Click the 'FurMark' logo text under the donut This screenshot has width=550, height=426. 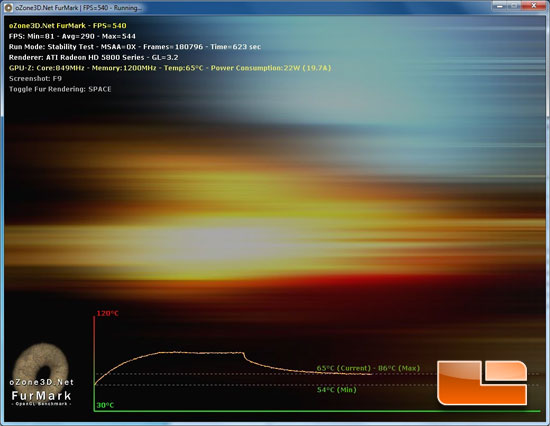tap(41, 396)
